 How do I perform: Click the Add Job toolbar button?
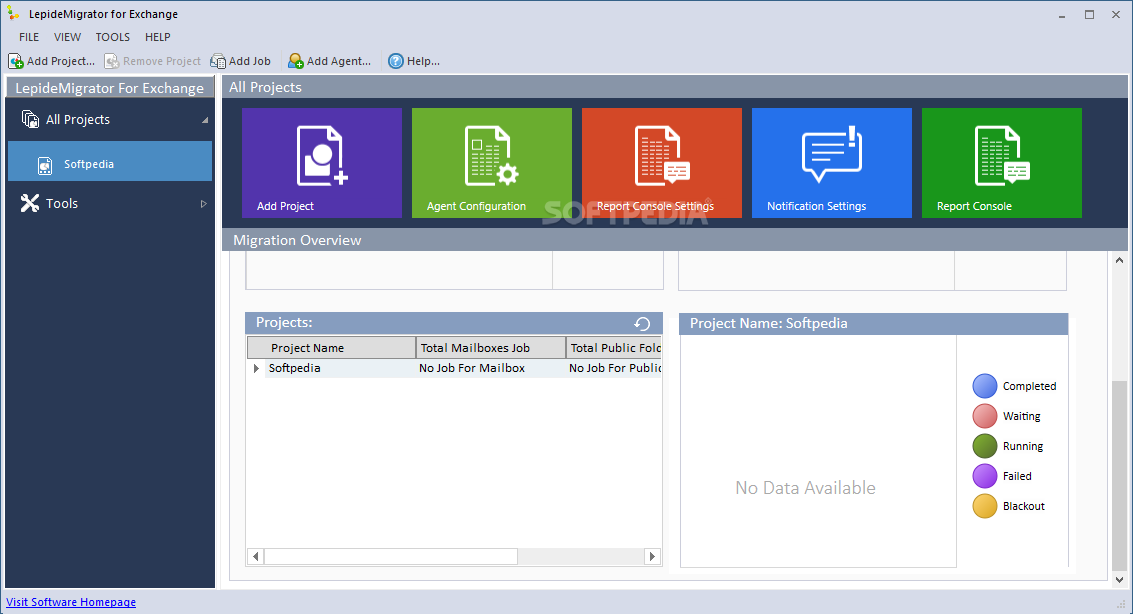pyautogui.click(x=241, y=61)
